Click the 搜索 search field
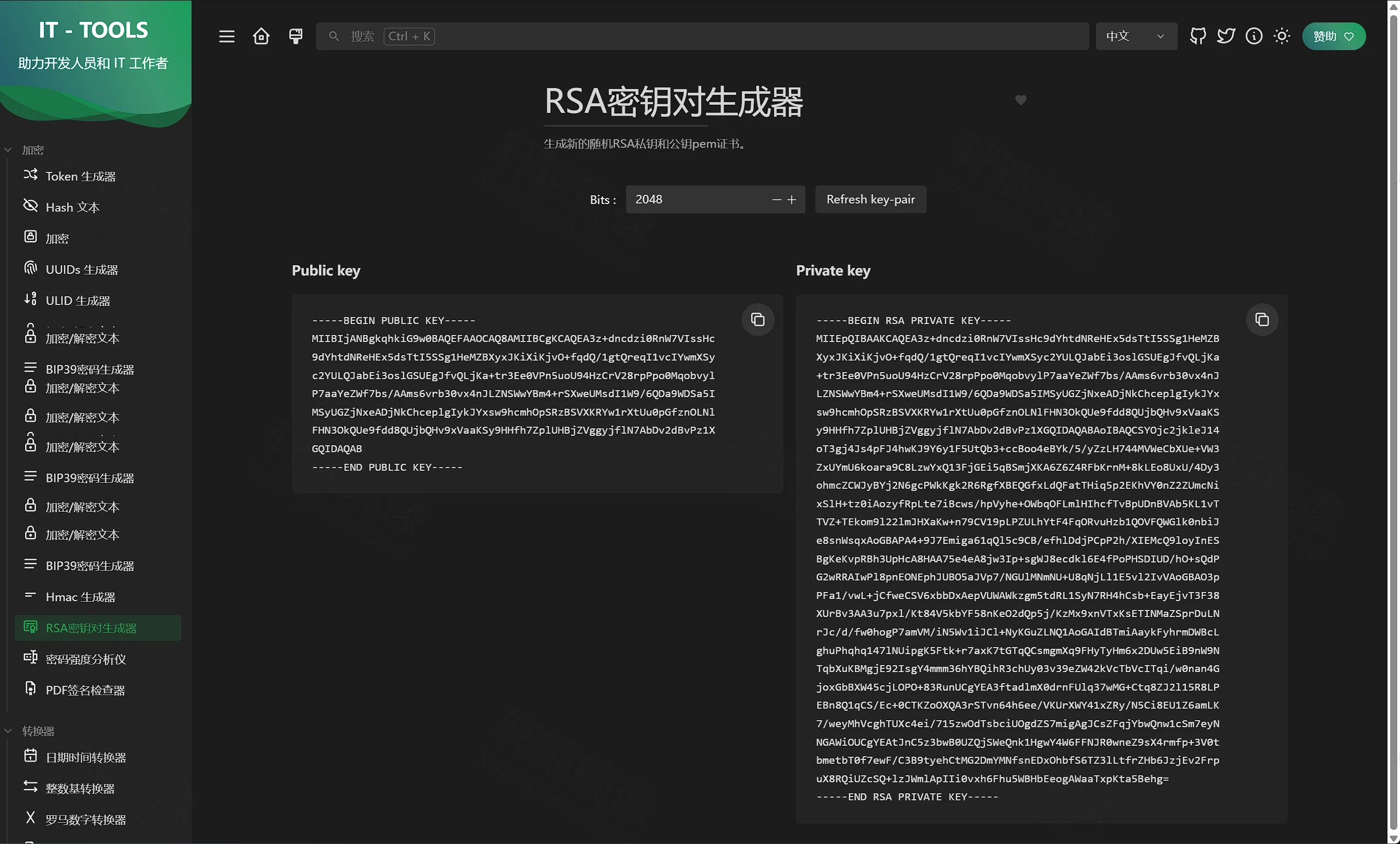Screen dimensions: 1400x844 click(702, 37)
